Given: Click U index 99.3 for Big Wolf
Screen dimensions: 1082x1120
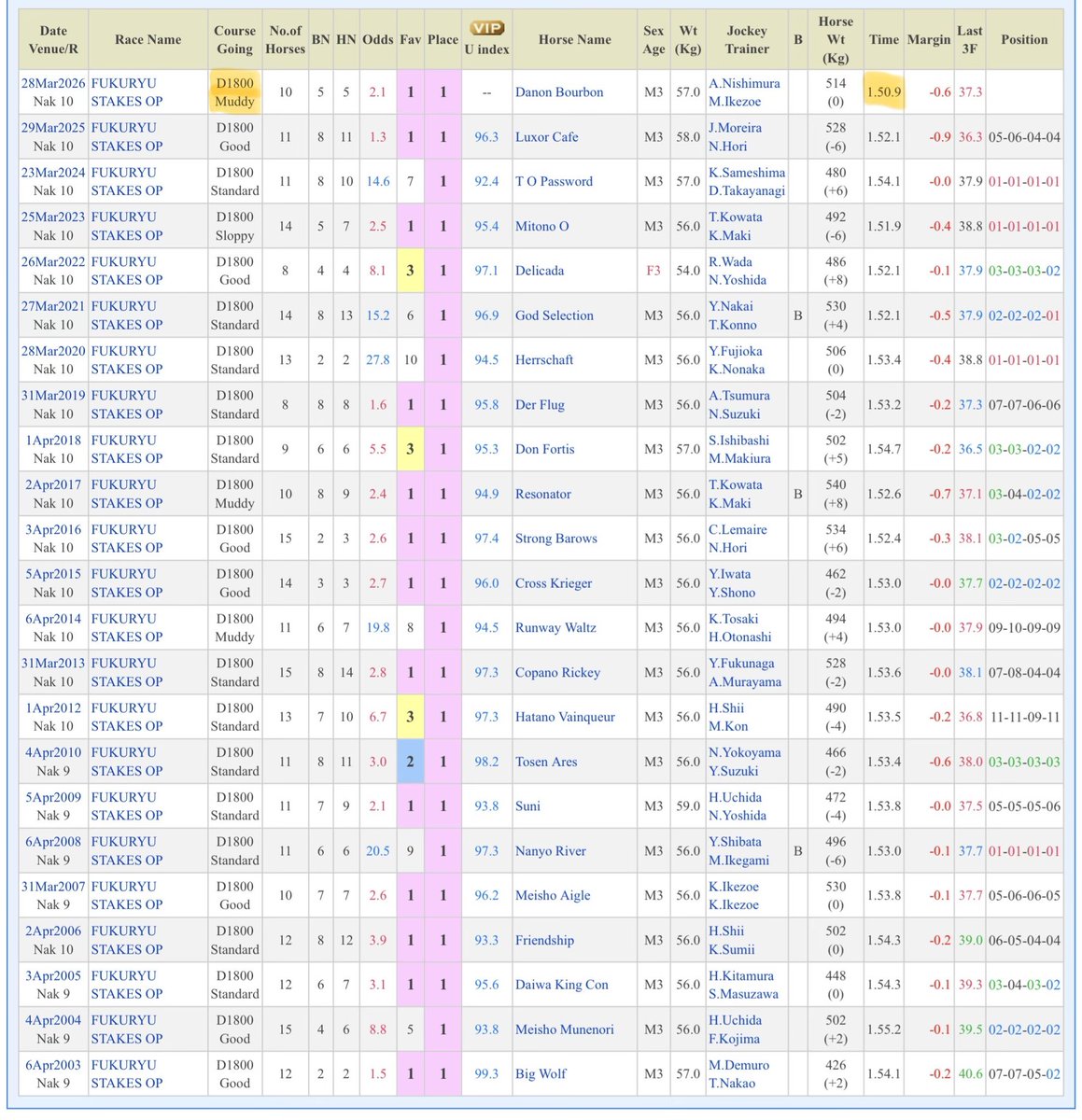Looking at the screenshot, I should pyautogui.click(x=486, y=1074).
